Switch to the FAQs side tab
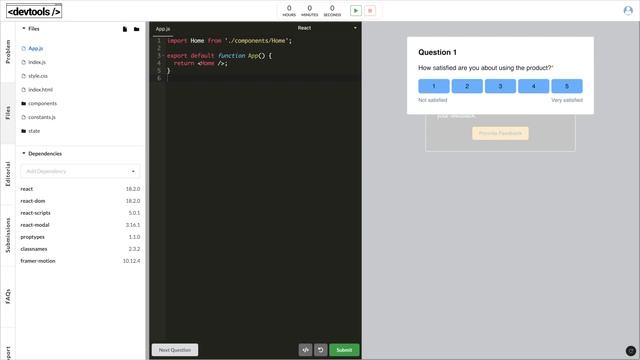 (x=8, y=296)
